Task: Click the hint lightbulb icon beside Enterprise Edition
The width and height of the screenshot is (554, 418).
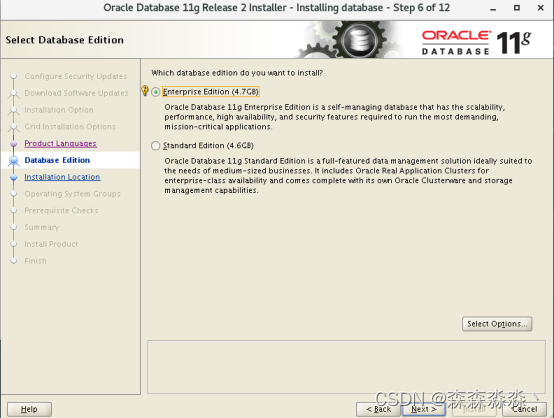Action: pyautogui.click(x=145, y=90)
